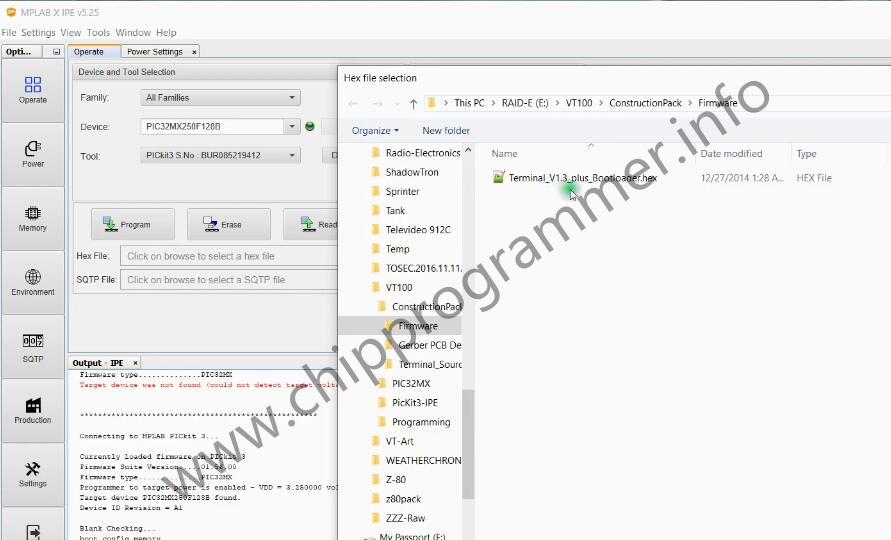The width and height of the screenshot is (891, 540).
Task: Open the Settings menu
Action: [x=38, y=32]
